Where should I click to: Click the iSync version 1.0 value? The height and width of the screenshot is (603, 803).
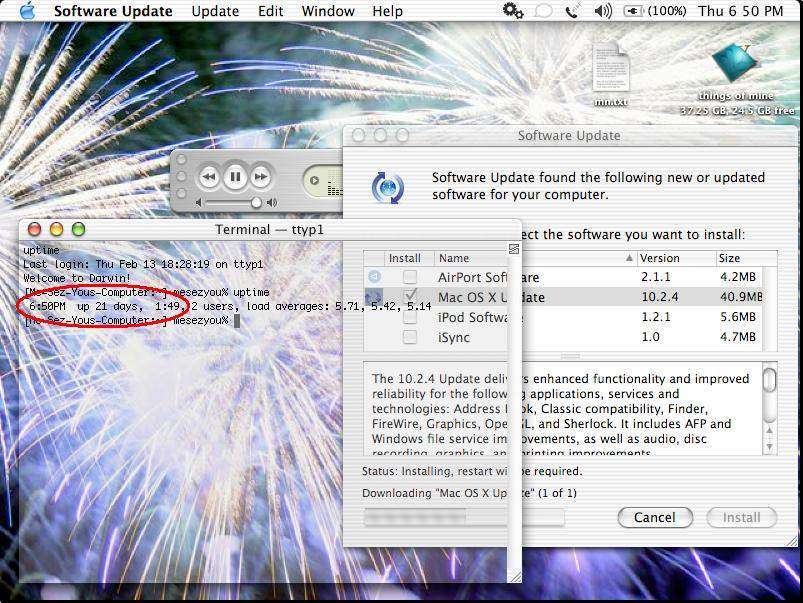(x=650, y=337)
